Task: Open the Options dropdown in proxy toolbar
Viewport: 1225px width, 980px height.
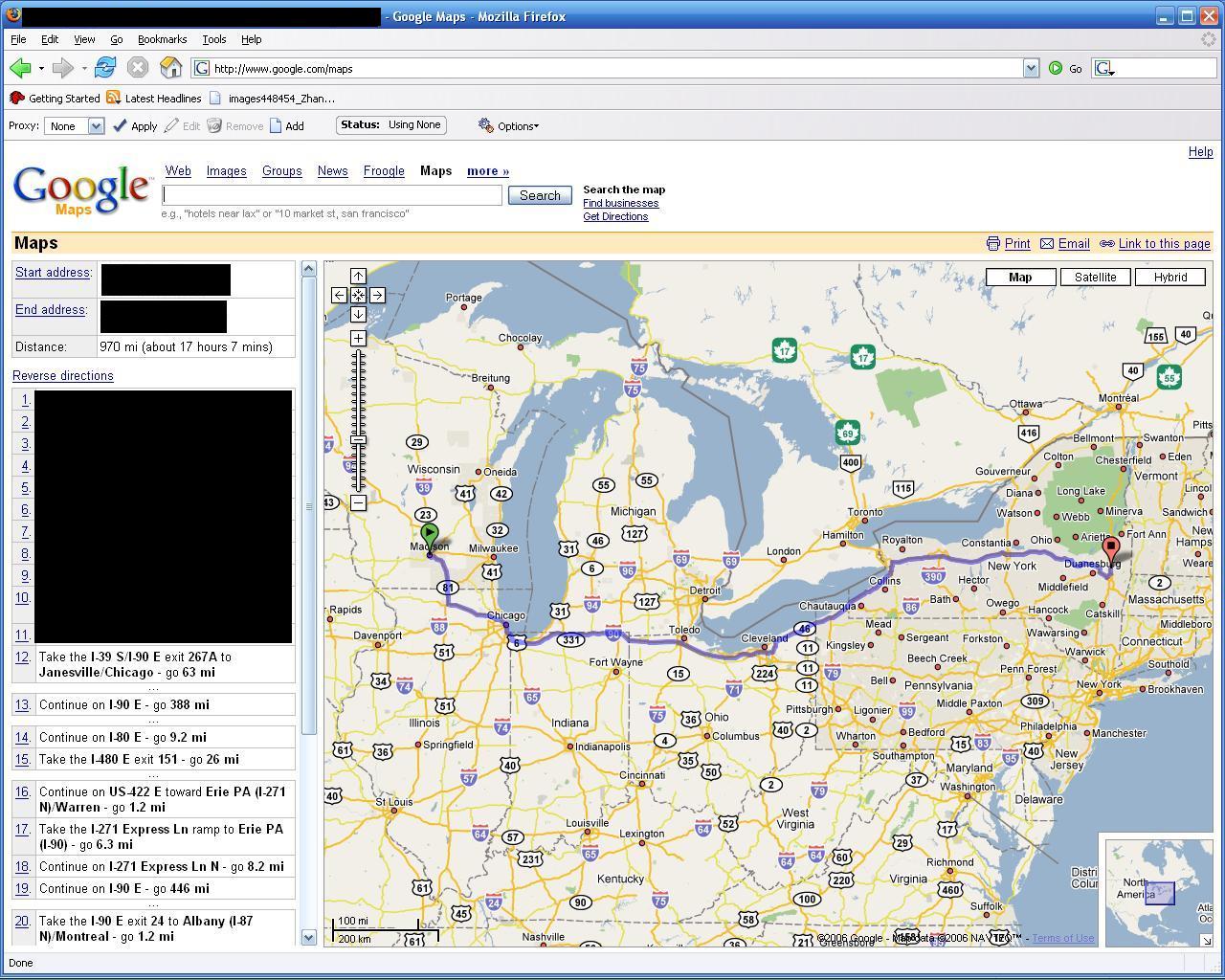Action: [x=508, y=125]
